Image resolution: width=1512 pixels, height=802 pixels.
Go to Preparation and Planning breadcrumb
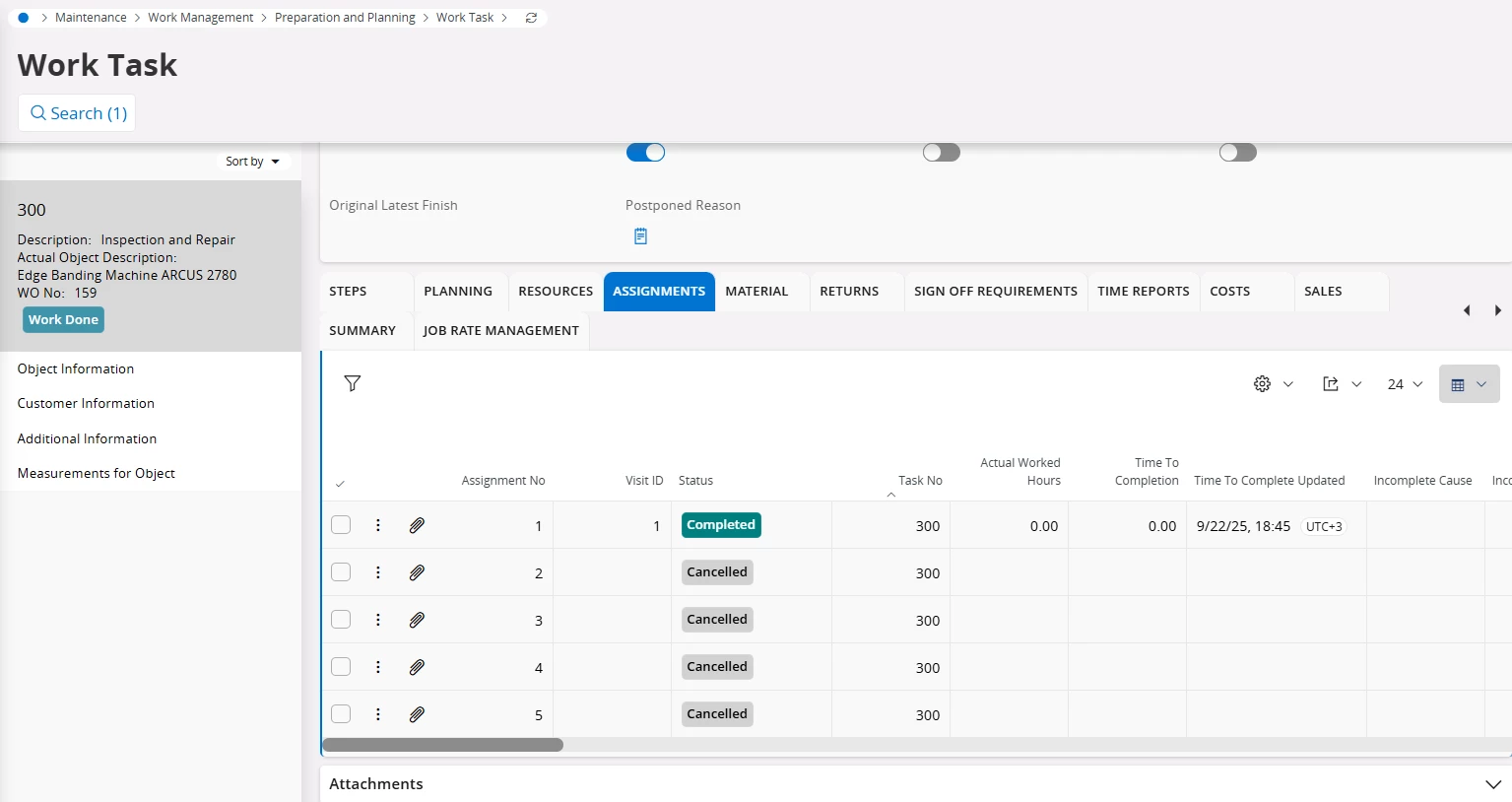coord(345,18)
